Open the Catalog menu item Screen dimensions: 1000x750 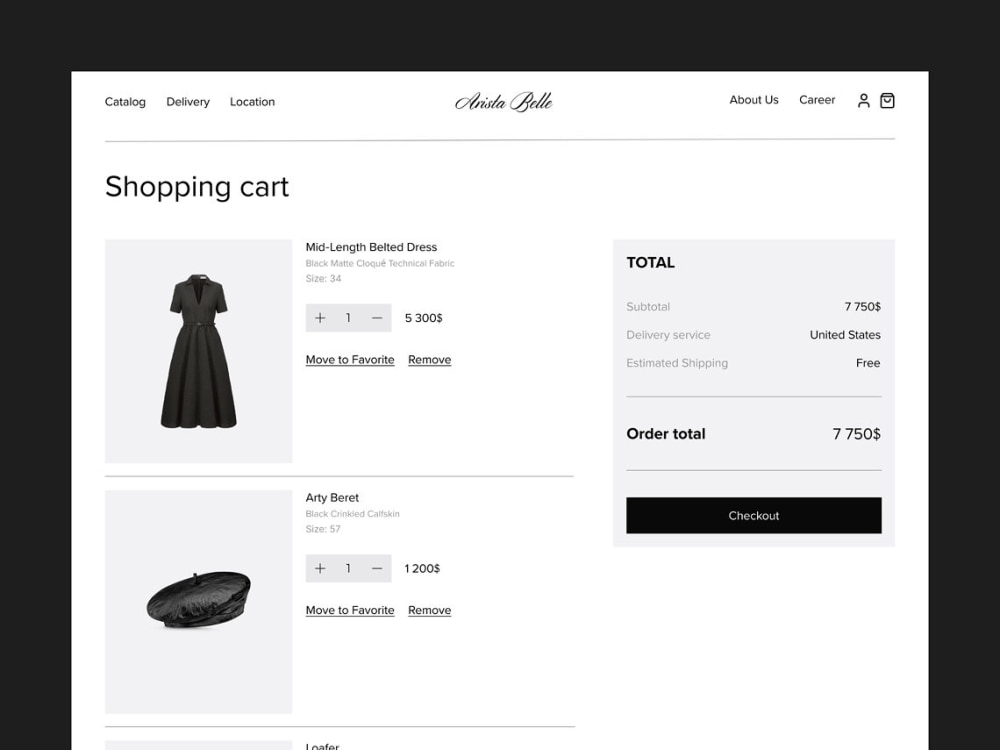[125, 102]
